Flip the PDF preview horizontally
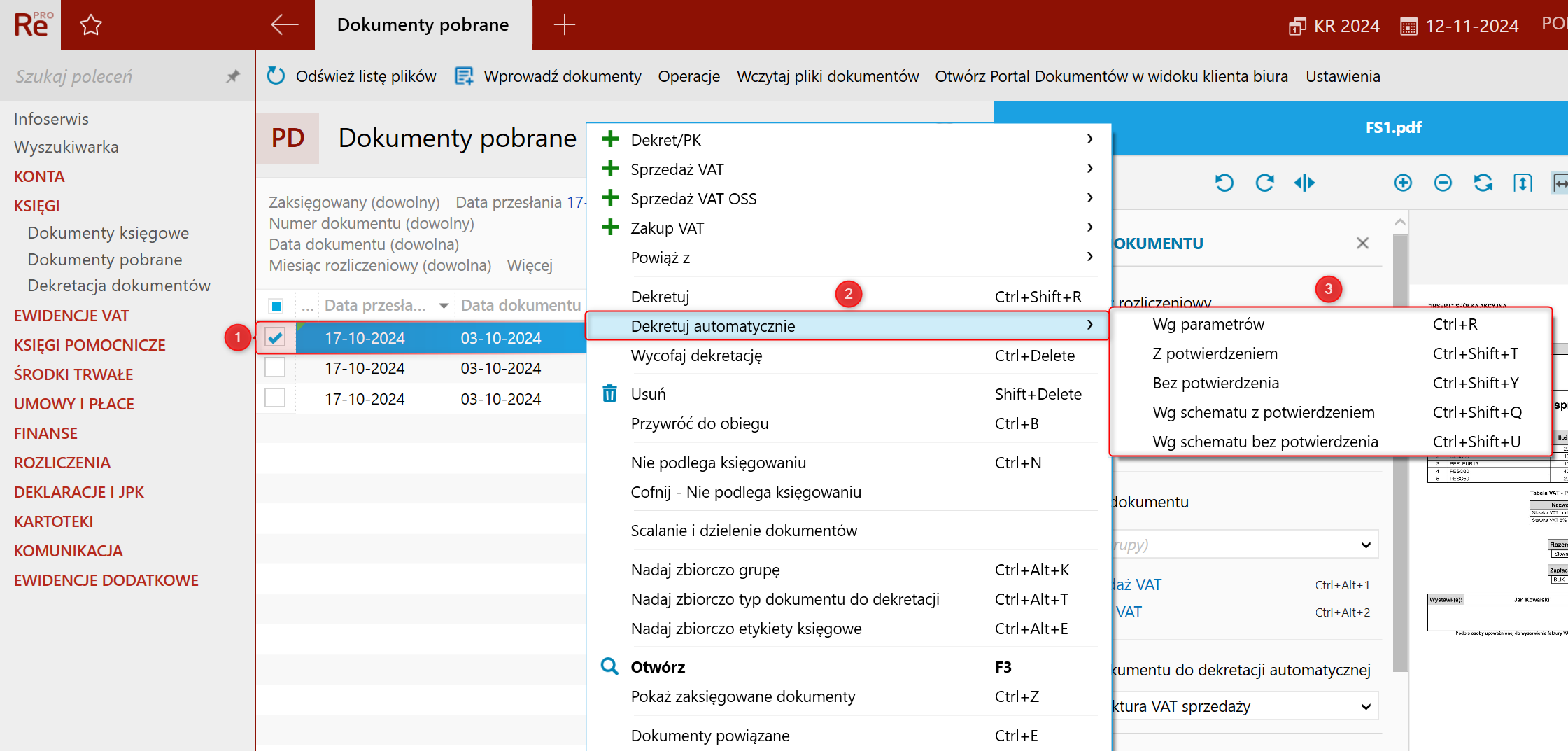Image resolution: width=1568 pixels, height=751 pixels. (x=1304, y=183)
